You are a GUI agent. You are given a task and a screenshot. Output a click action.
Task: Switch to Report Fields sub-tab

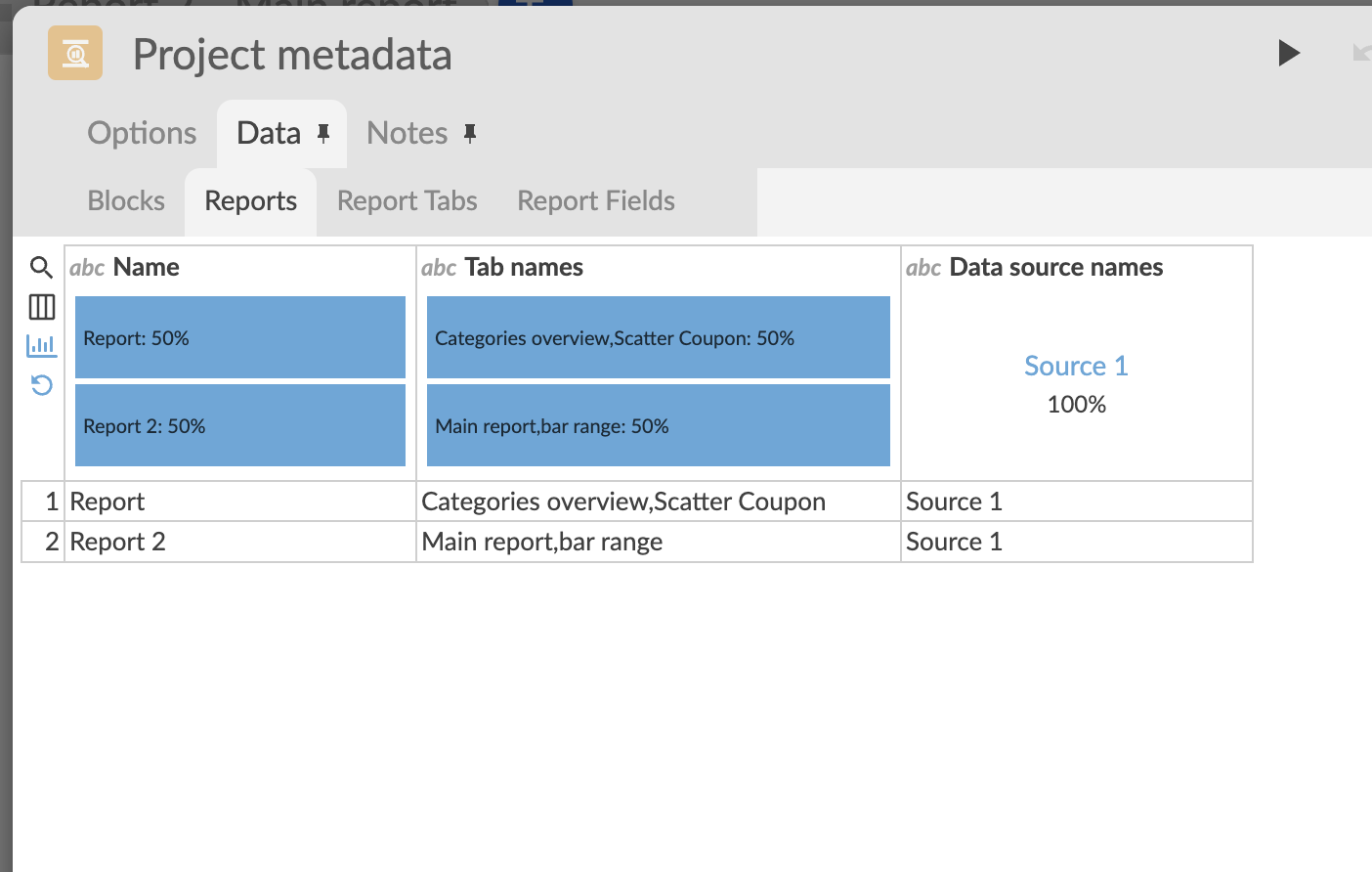pyautogui.click(x=596, y=200)
